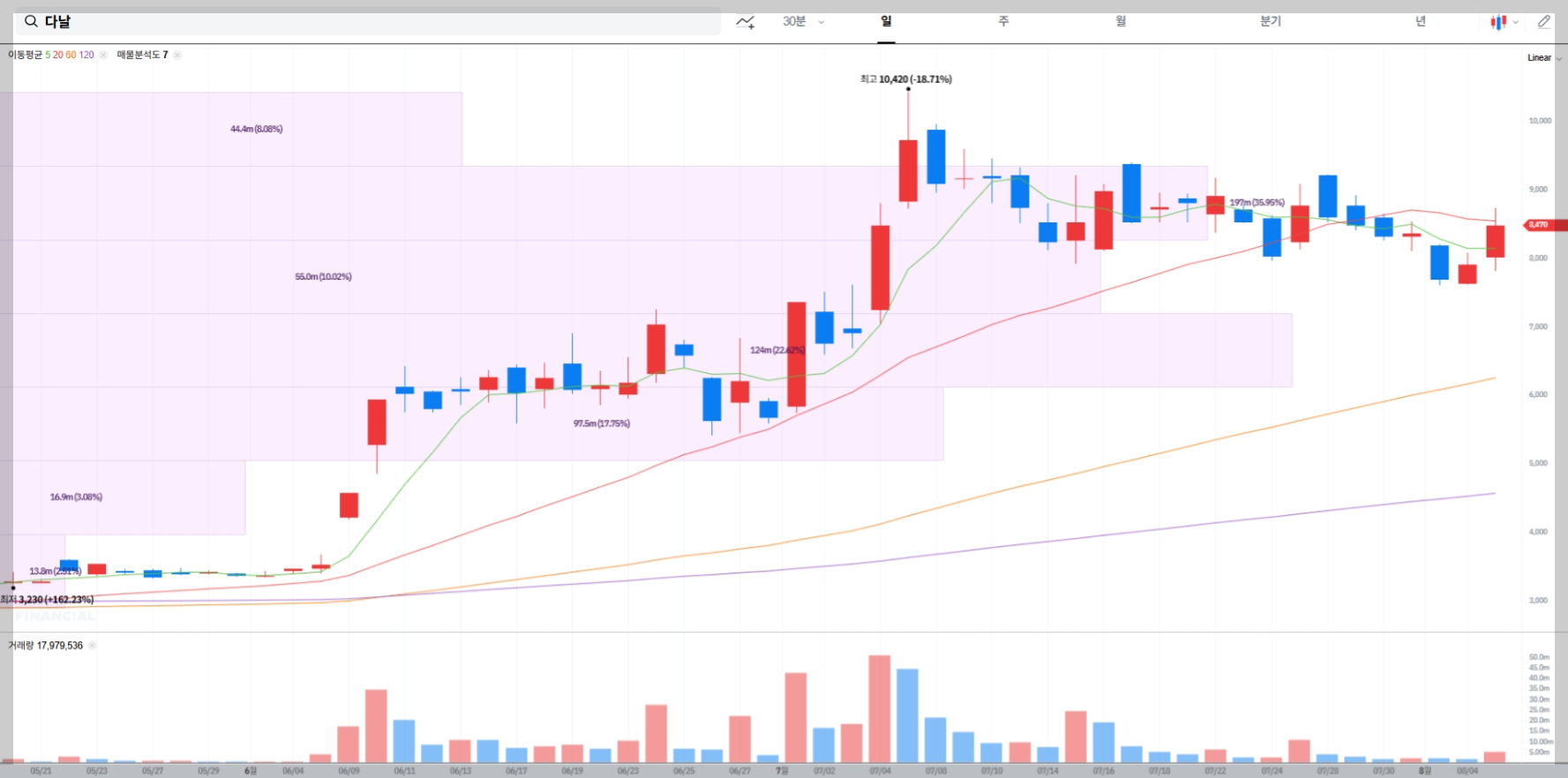Image resolution: width=1568 pixels, height=778 pixels.
Task: Select the candlestick chart type icon
Action: coord(1498,22)
